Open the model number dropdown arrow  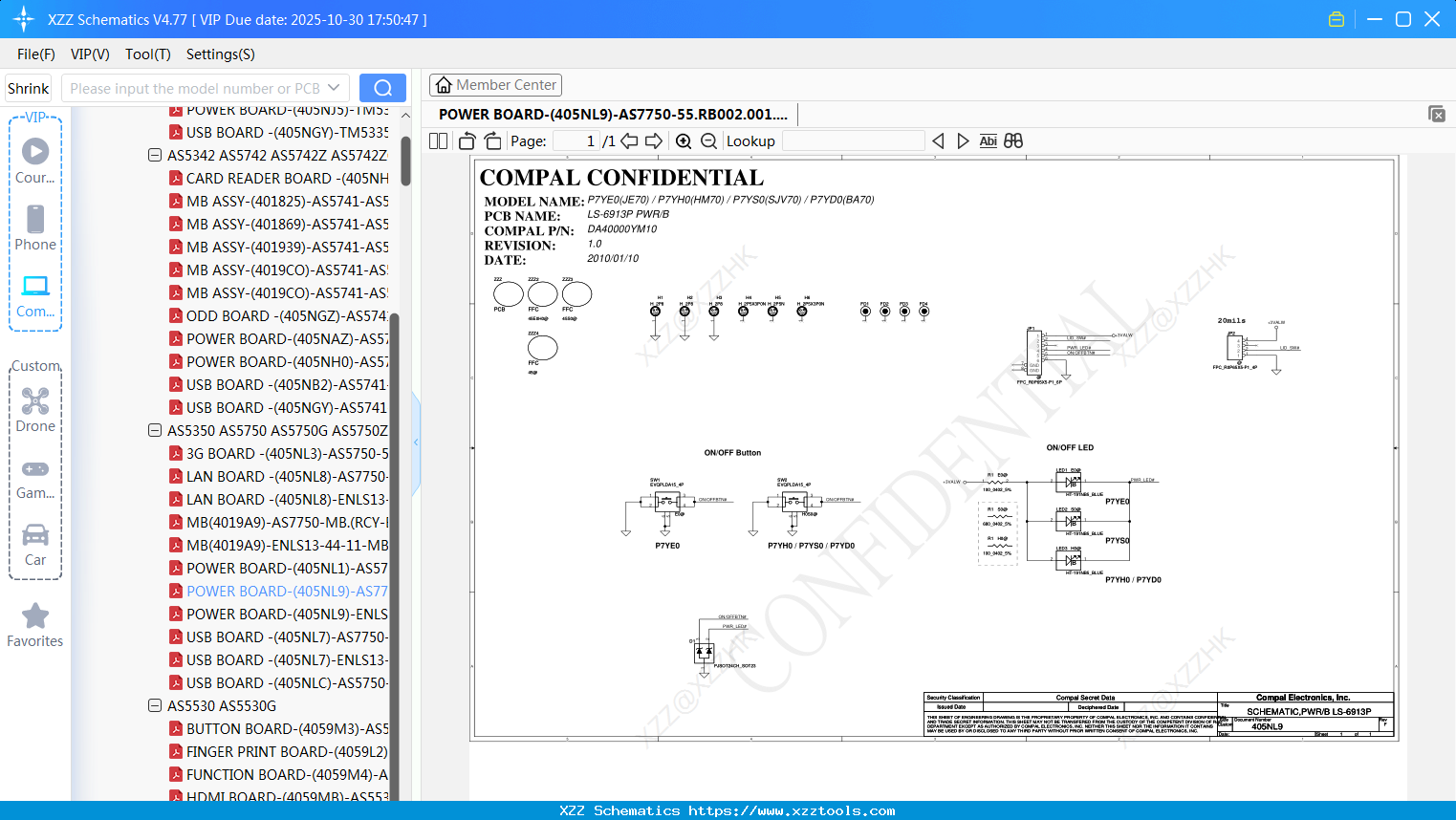tap(334, 88)
